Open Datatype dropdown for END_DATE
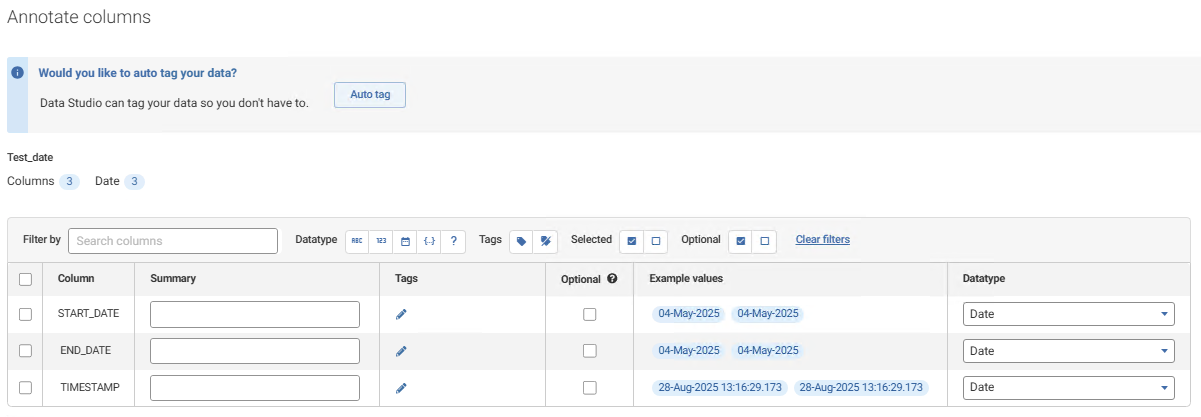Viewport: 1201px width, 417px height. (1068, 351)
